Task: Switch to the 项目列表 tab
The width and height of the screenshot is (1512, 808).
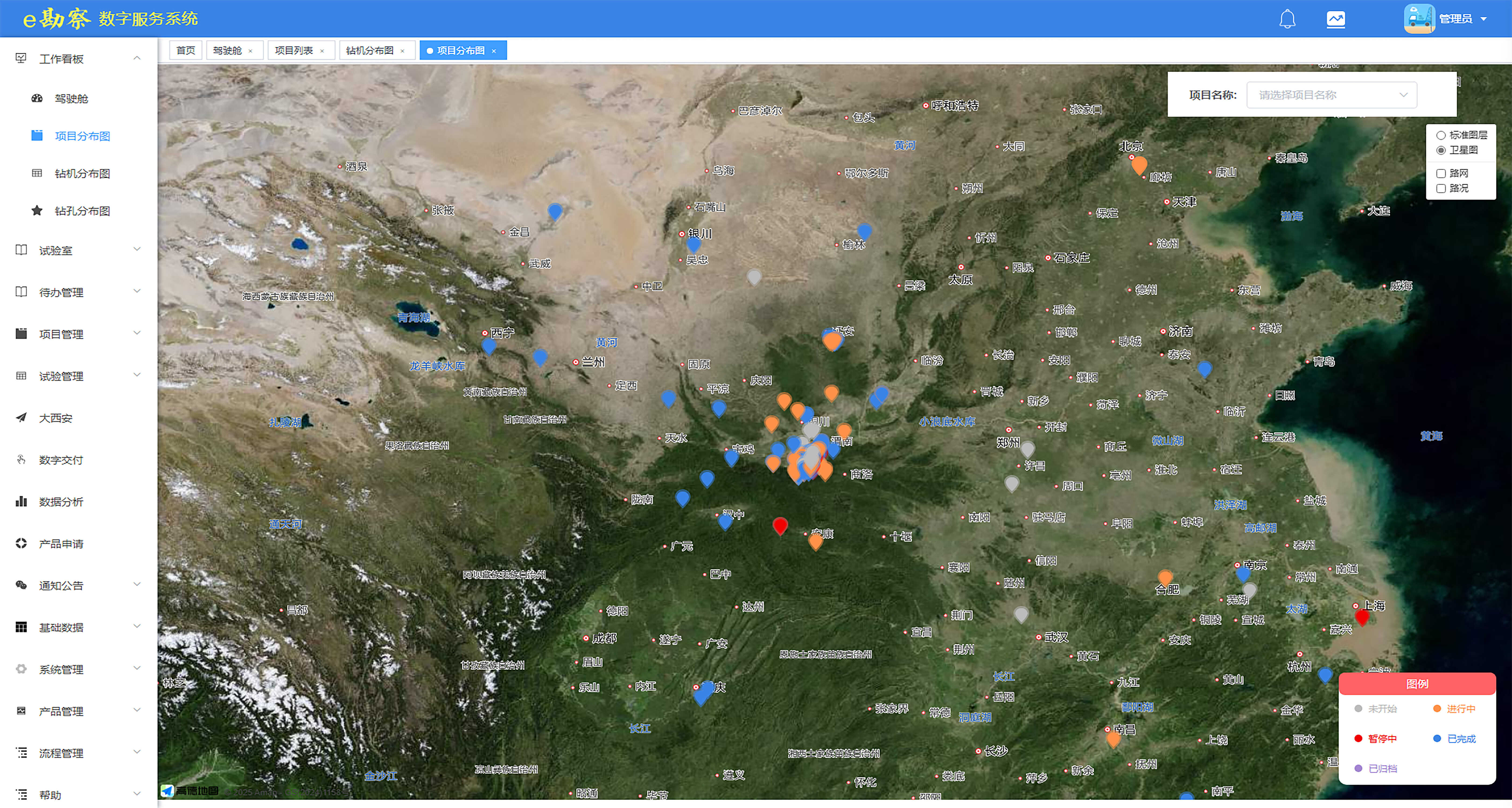Action: (293, 51)
